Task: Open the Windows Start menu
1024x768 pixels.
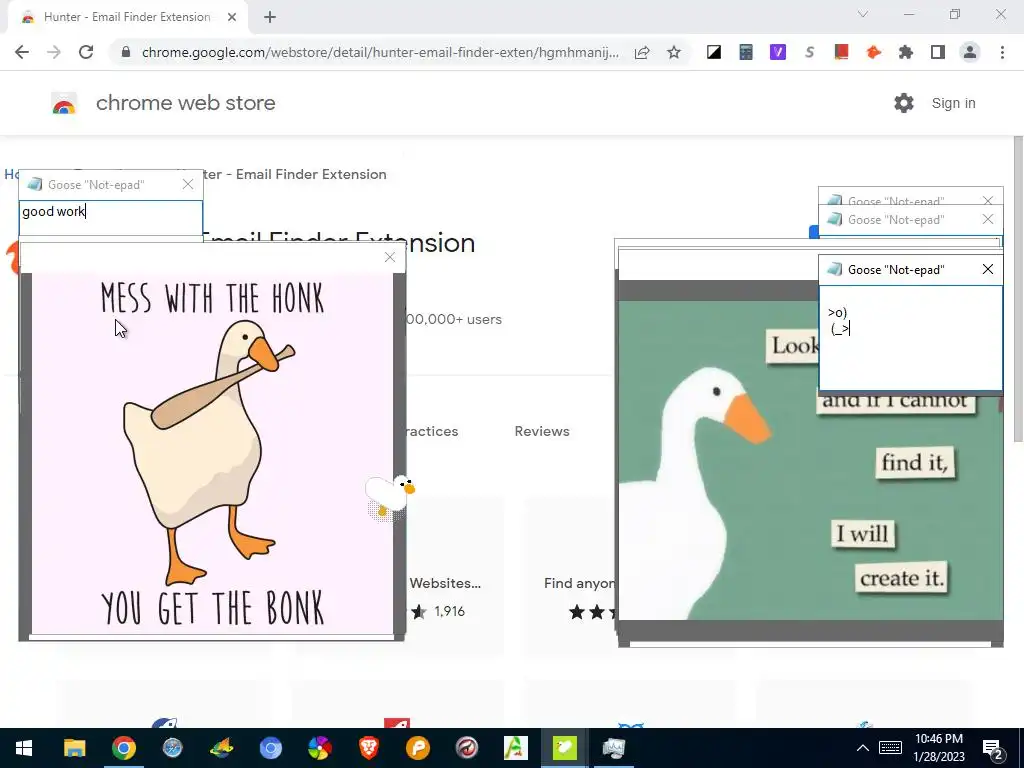Action: tap(24, 748)
